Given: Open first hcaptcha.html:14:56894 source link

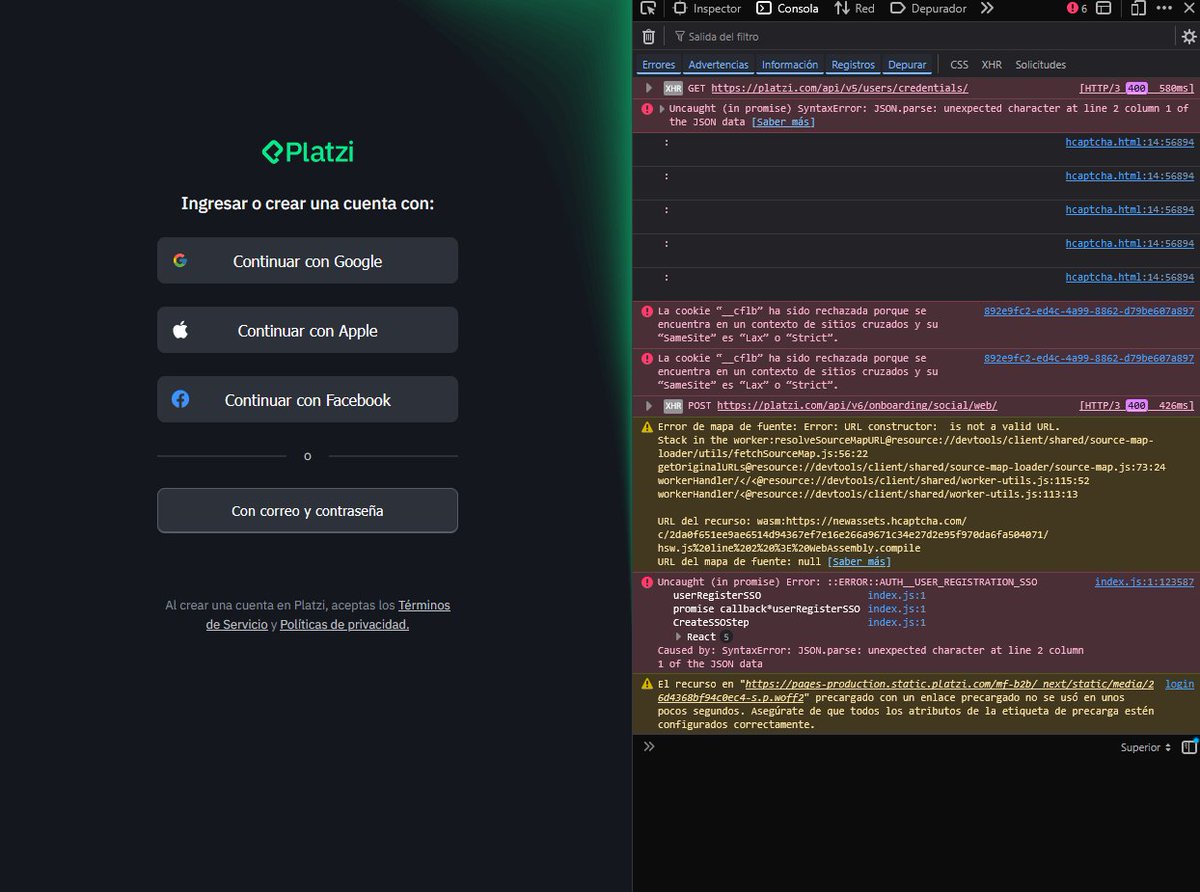Looking at the screenshot, I should [x=1129, y=142].
